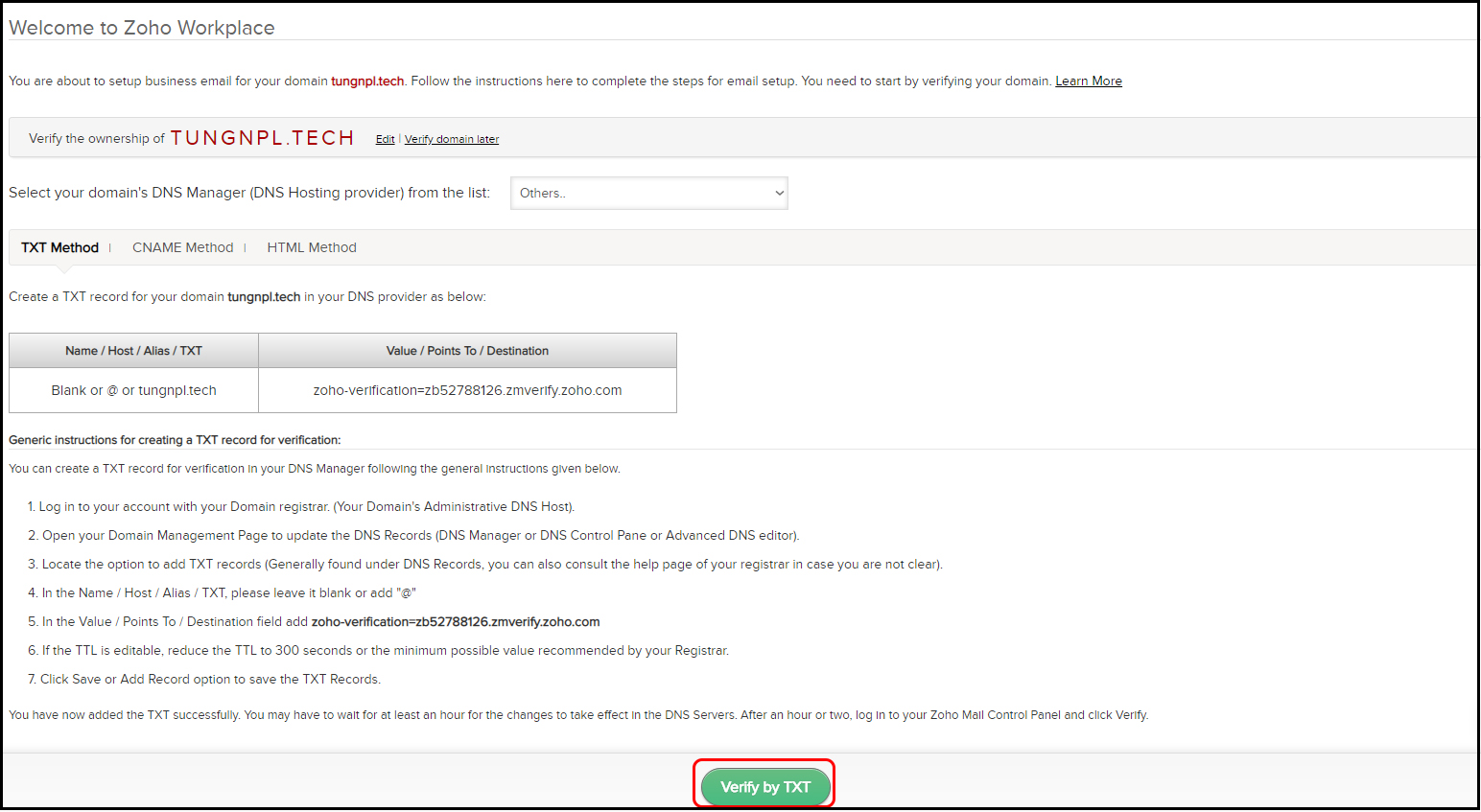1481x812 pixels.
Task: Click step 4 'In the Name / Host' text
Action: click(222, 593)
